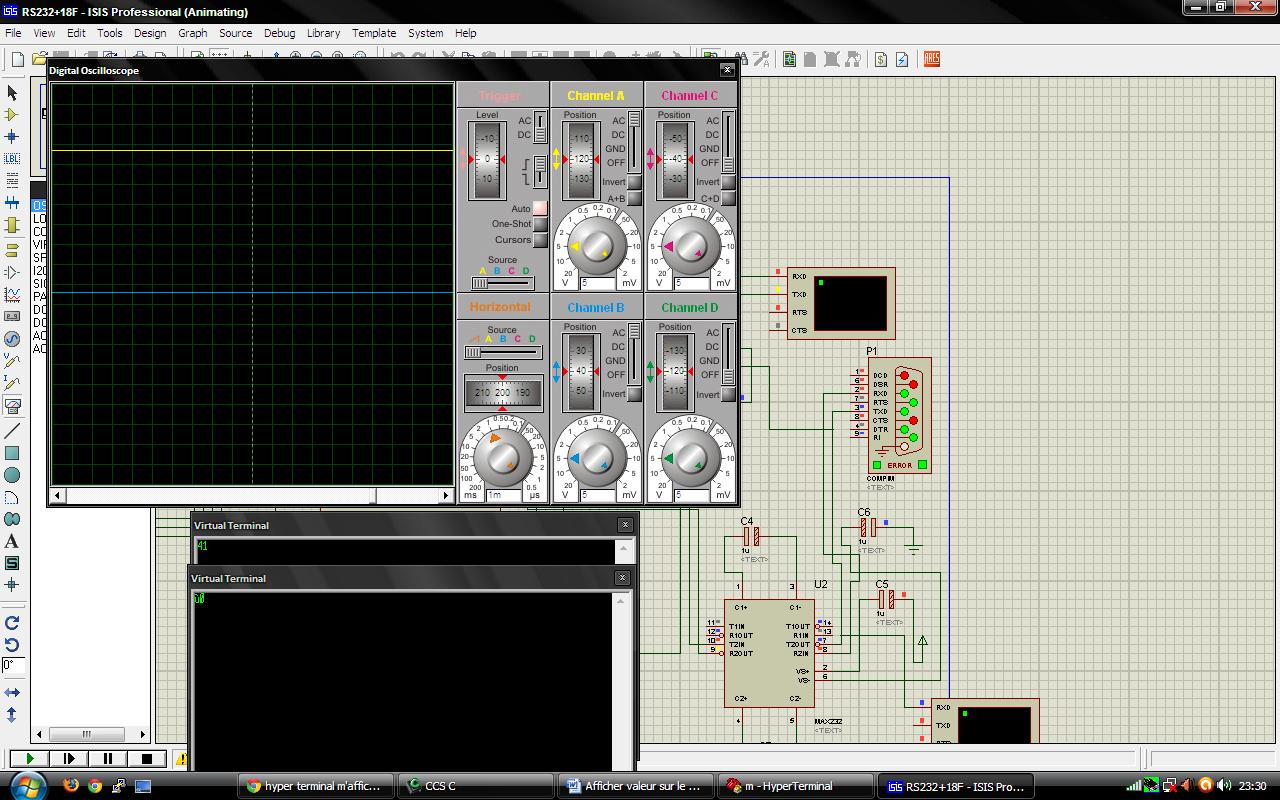Screen dimensions: 1280x800
Task: Toggle the Trigger Auto button
Action: 540,209
